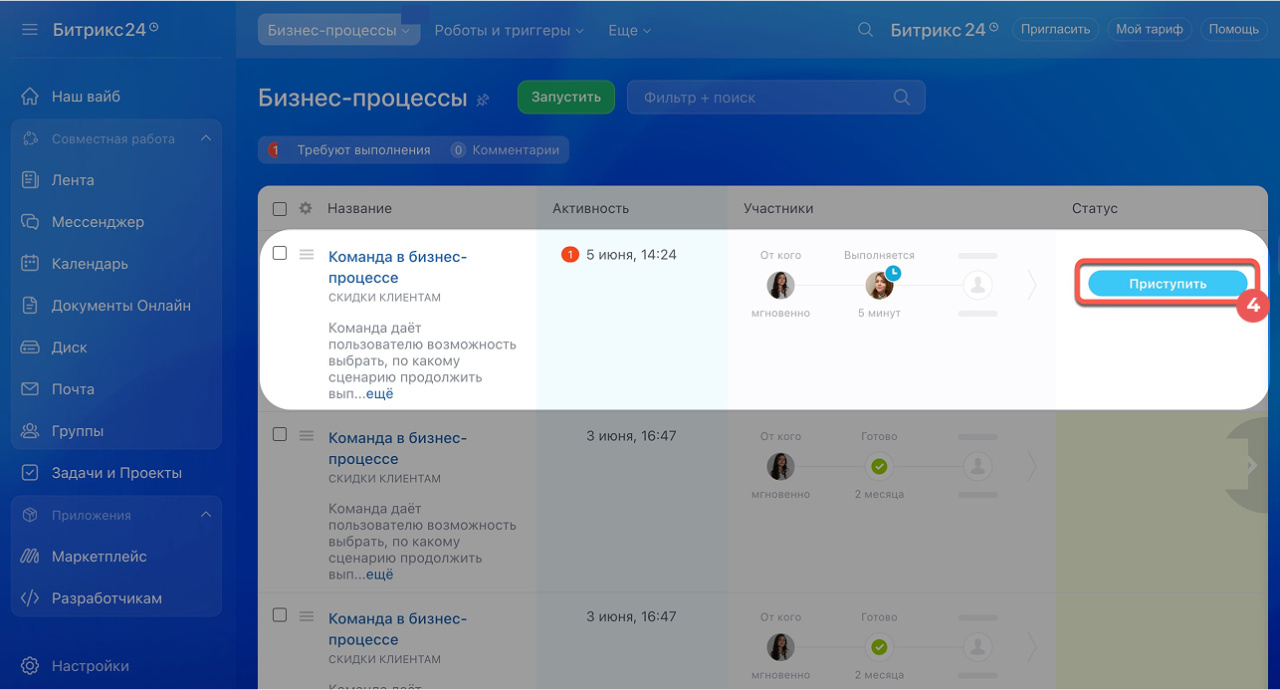Click the Приступить button

pos(1167,284)
